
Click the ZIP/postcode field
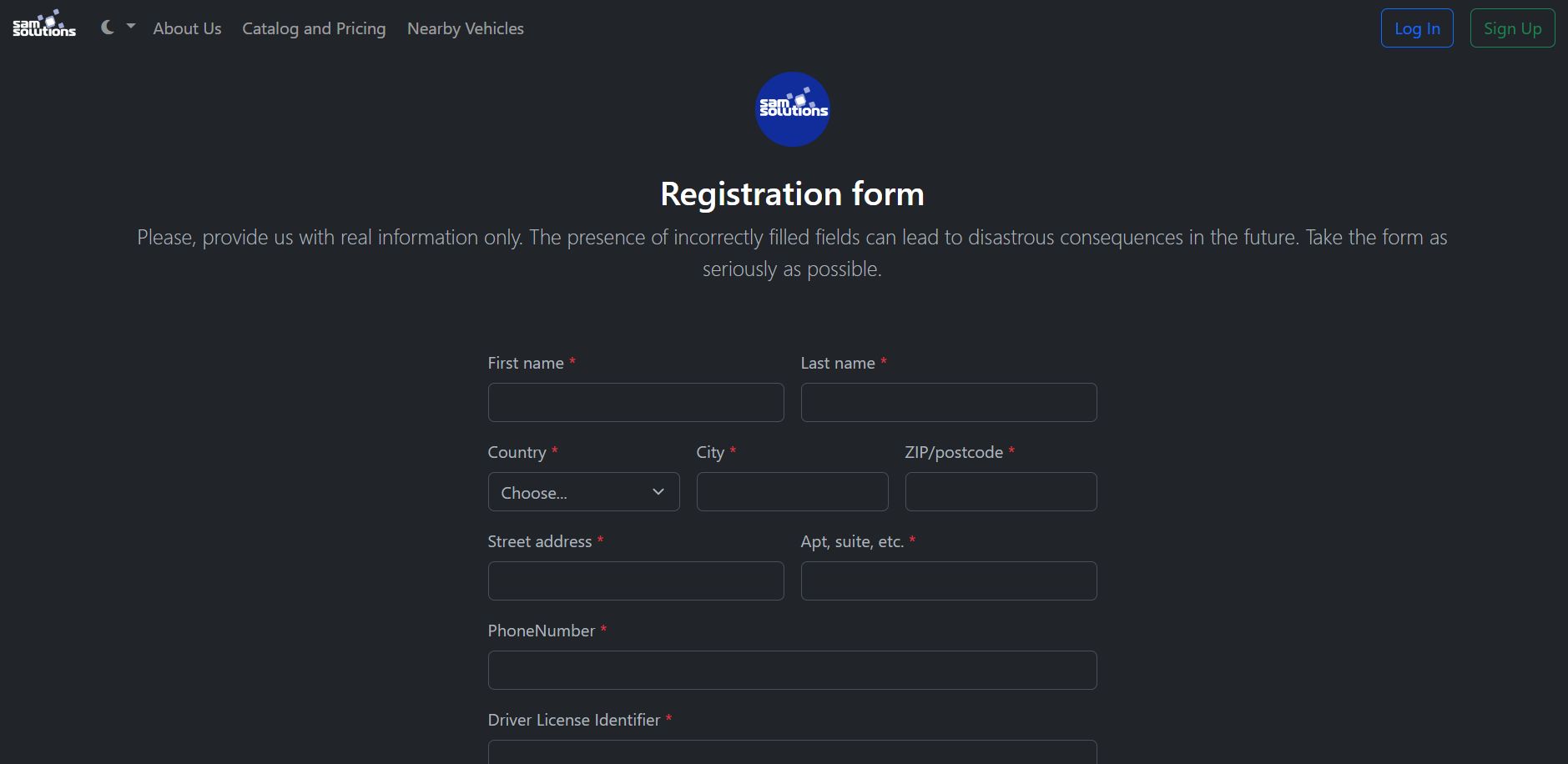(x=1001, y=492)
